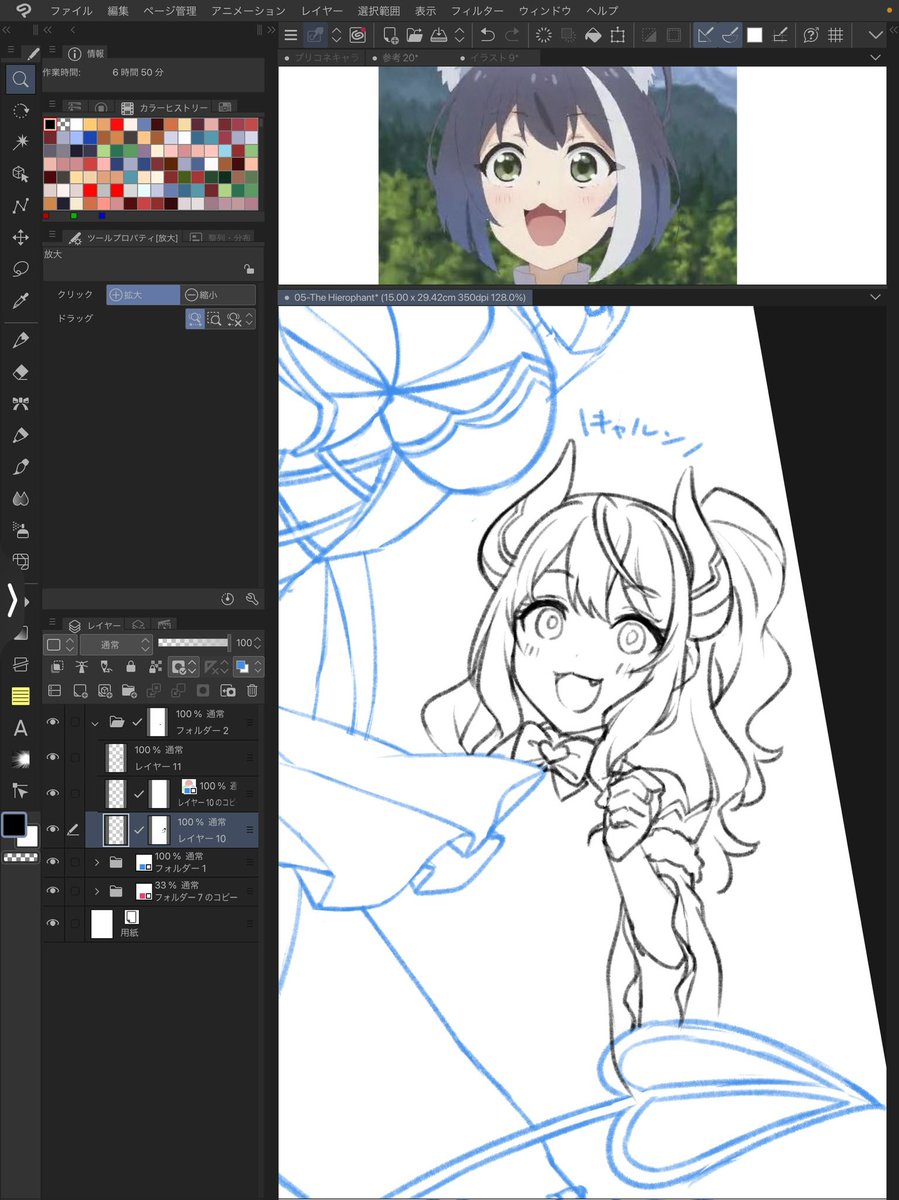Screen dimensions: 899x1200
Task: Open the drag mode options stepper
Action: 250,318
